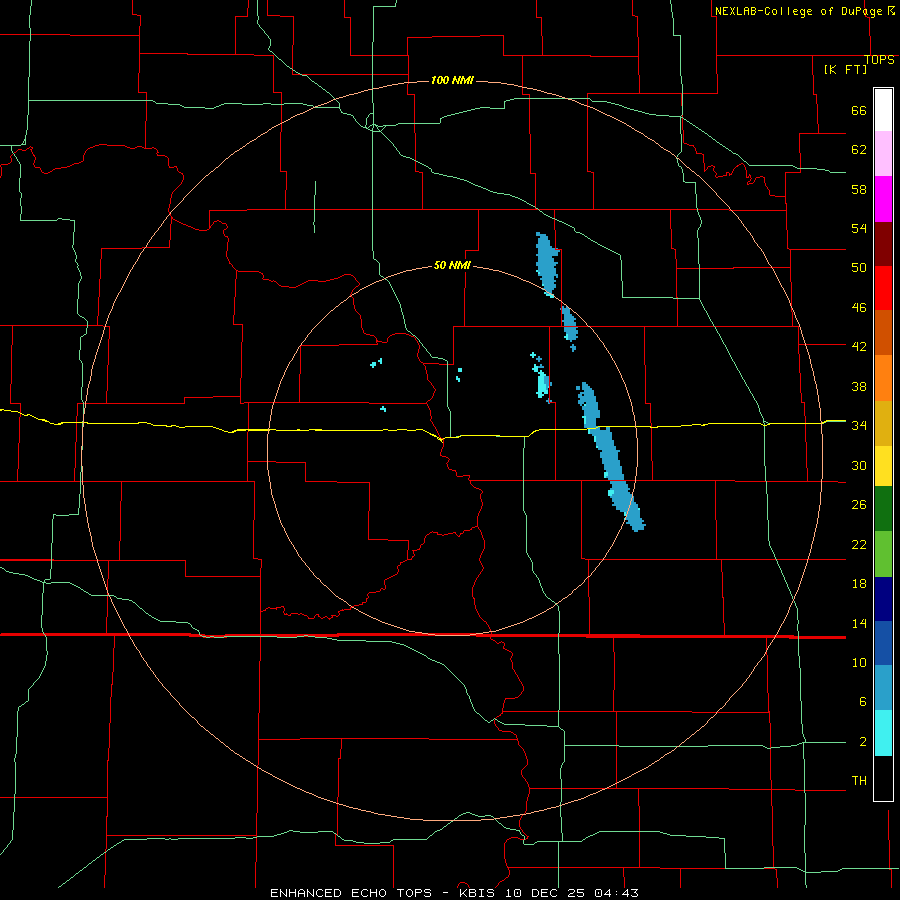Click the dark red legend swatch

pyautogui.click(x=883, y=244)
